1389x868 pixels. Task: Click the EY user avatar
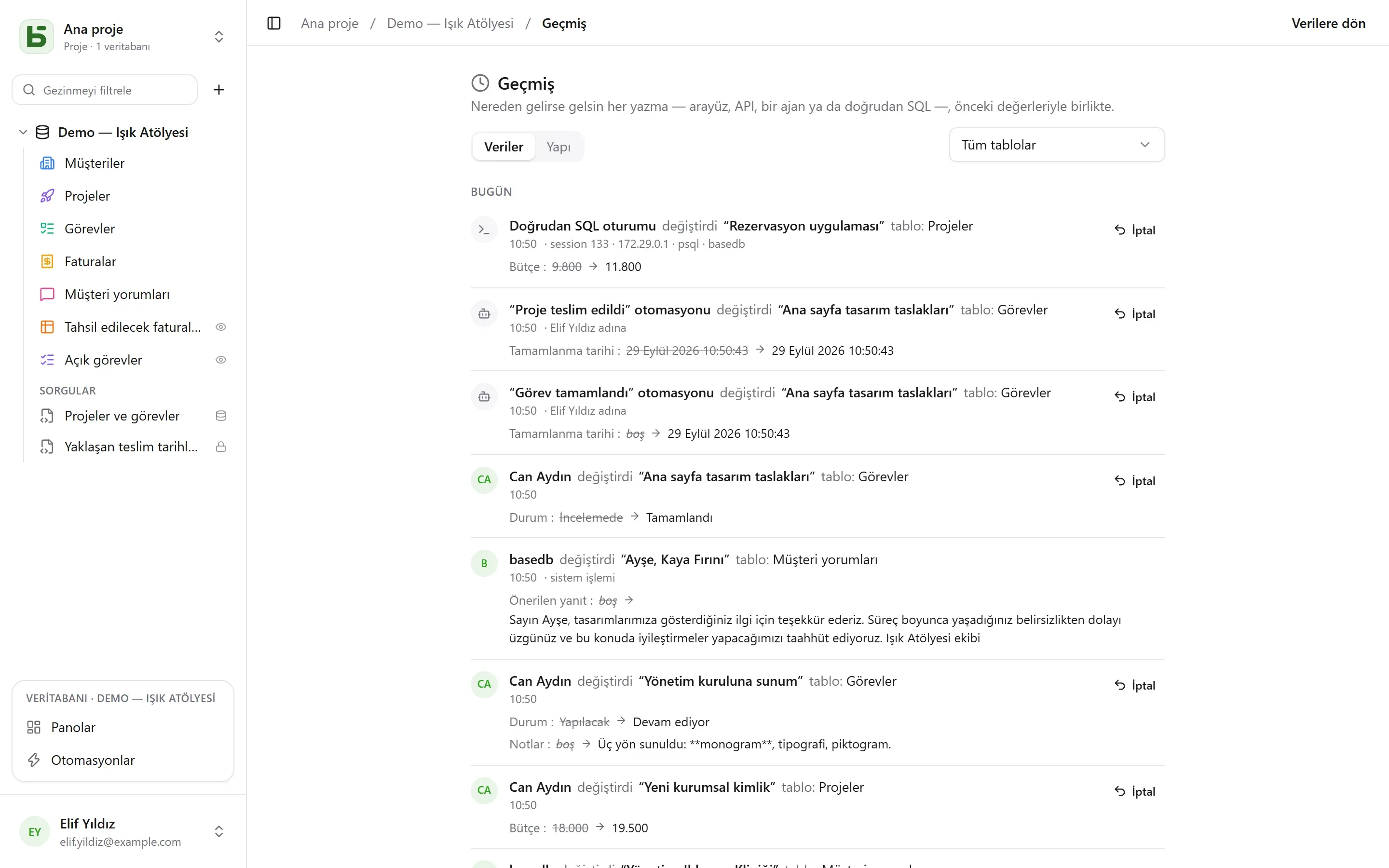click(x=34, y=831)
